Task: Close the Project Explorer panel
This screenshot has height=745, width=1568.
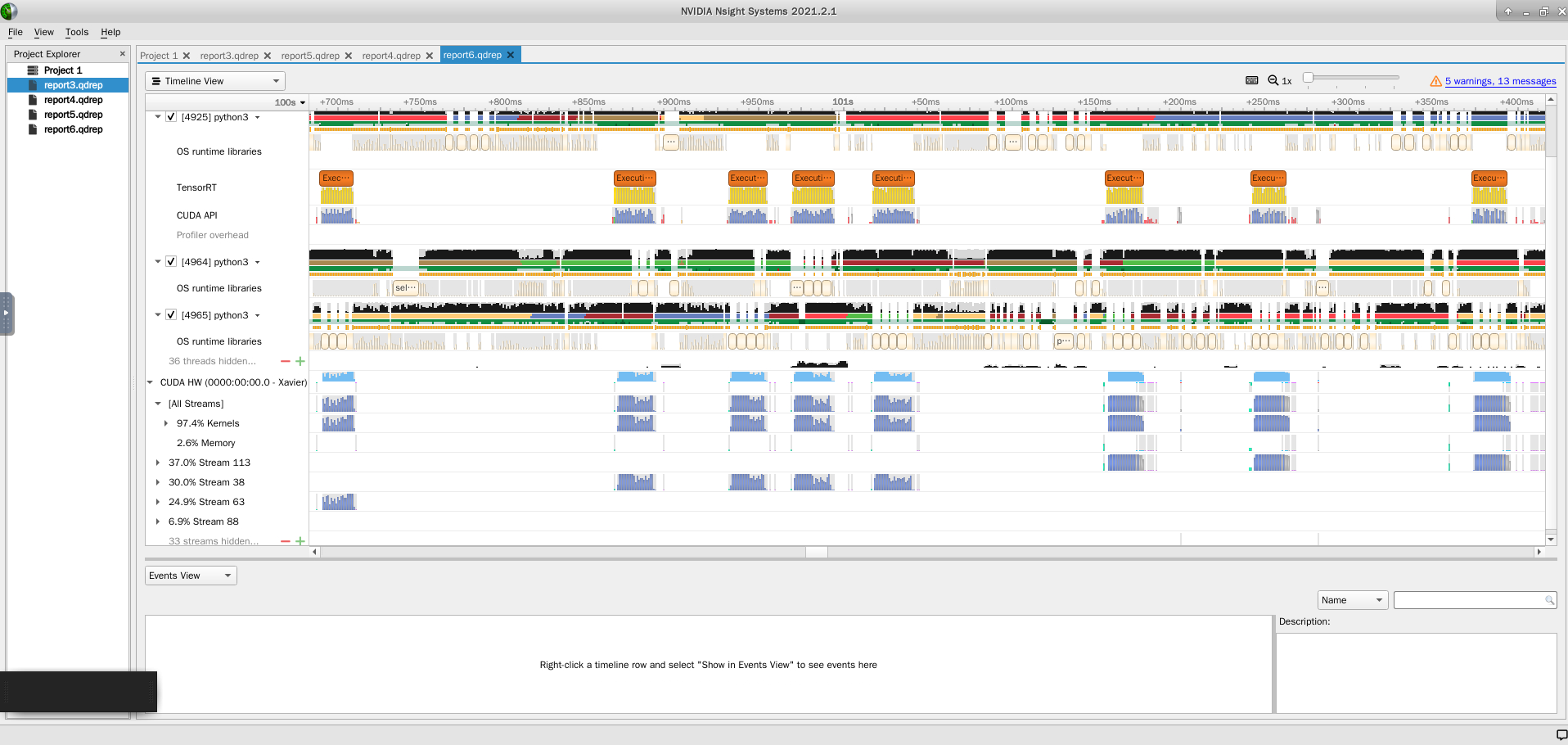Action: click(x=123, y=54)
